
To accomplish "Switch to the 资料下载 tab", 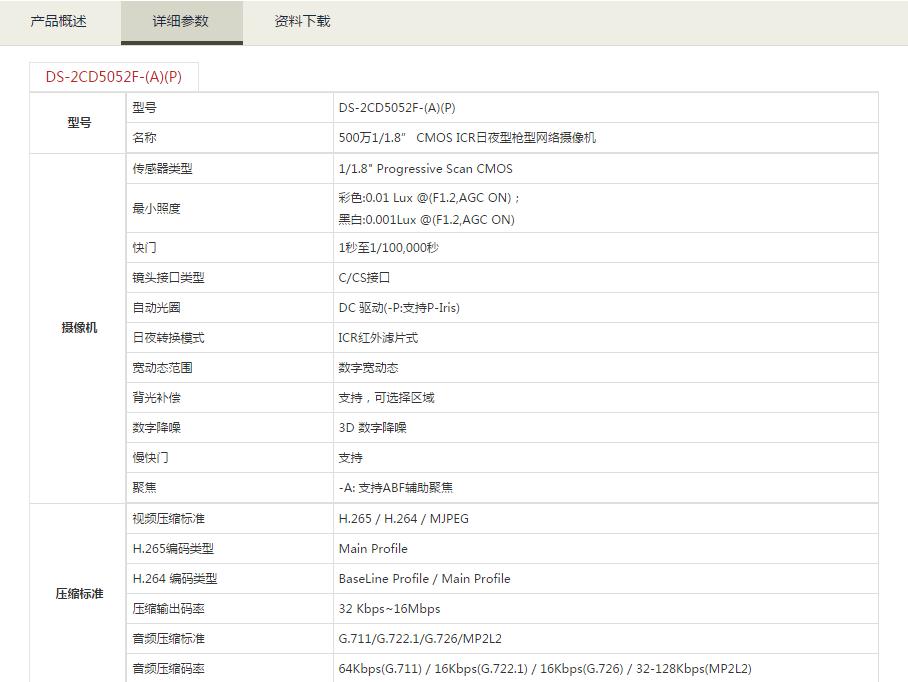I will click(x=302, y=21).
